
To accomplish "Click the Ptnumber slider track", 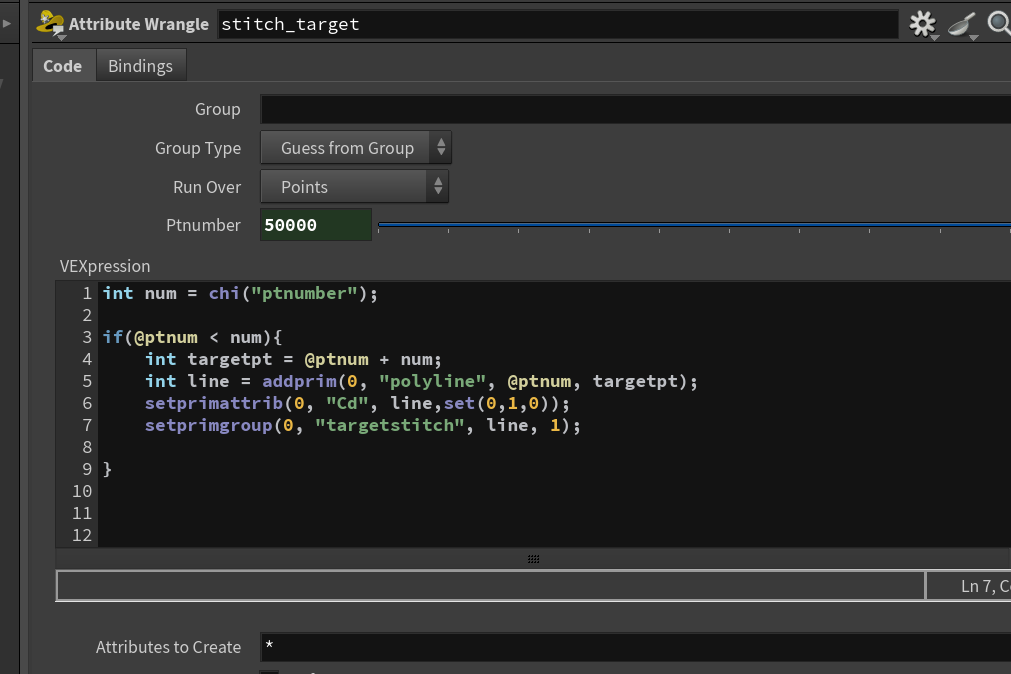I will [694, 225].
